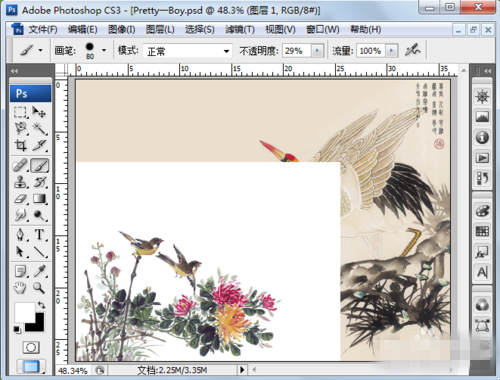Viewport: 500px width, 380px height.
Task: Select the Zoom tool
Action: pos(39,287)
